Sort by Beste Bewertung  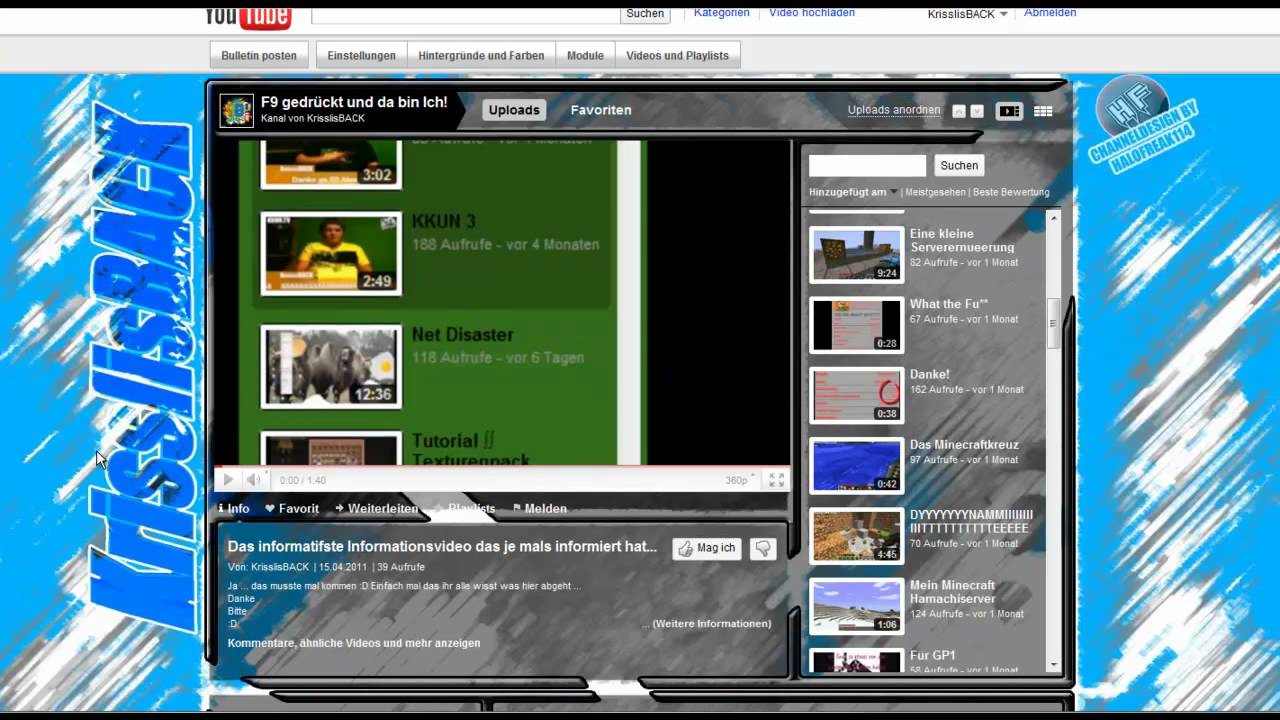[x=1011, y=192]
